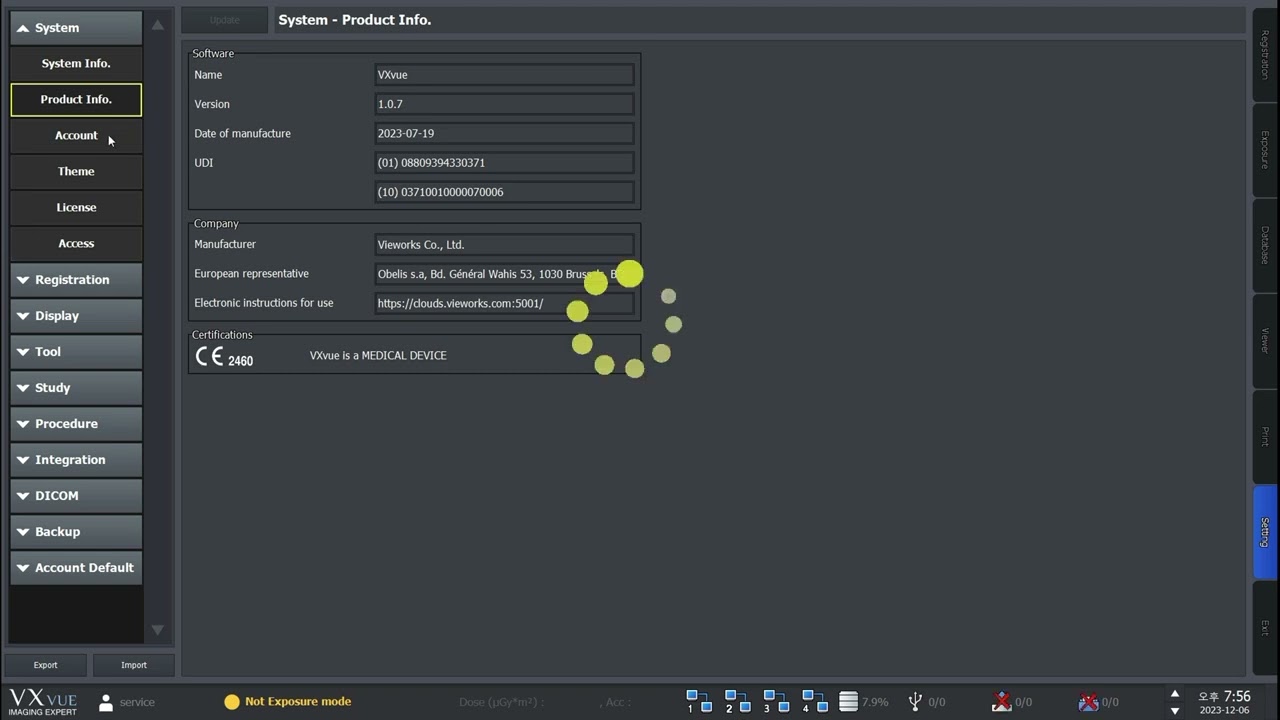
Task: Open the System Info. page
Action: (x=76, y=64)
